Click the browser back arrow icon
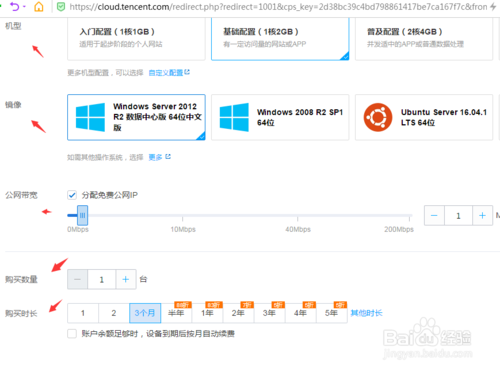Image resolution: width=500 pixels, height=371 pixels. [14, 6]
